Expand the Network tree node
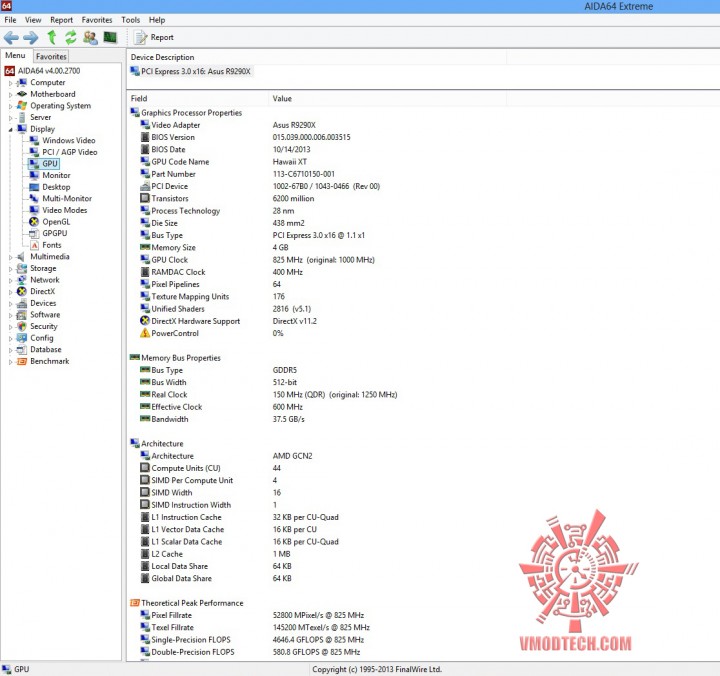This screenshot has width=720, height=676. (10, 280)
